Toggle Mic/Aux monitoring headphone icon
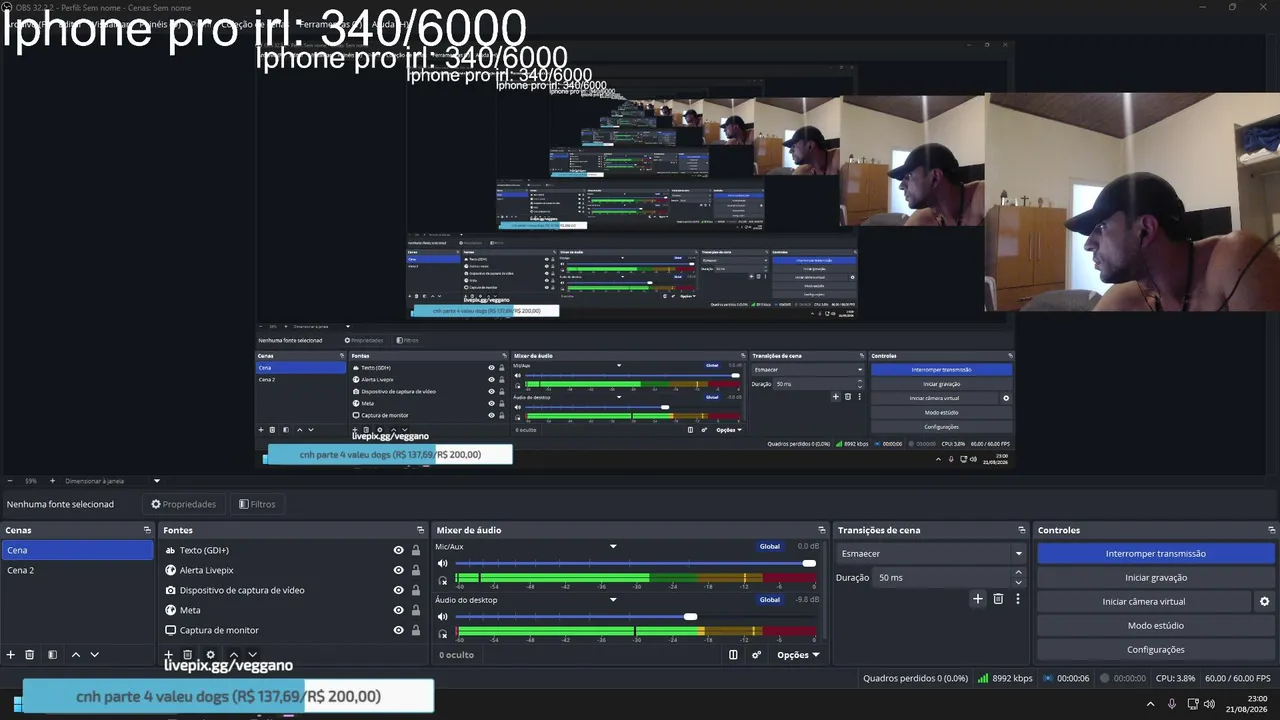 [443, 580]
